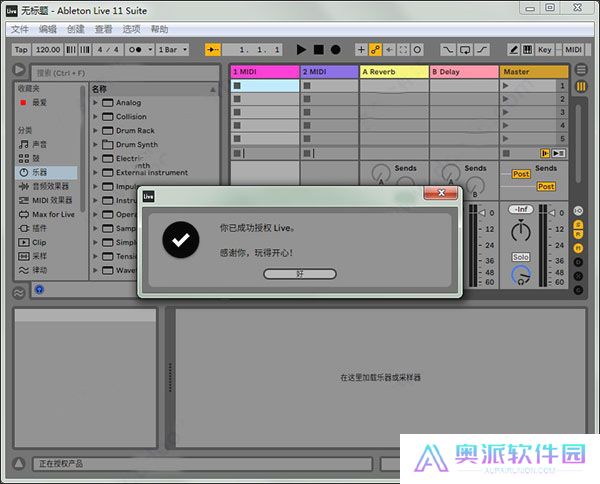Click the Re-enable Automation arrow icon
Screen dimensions: 600x484
[x=389, y=50]
